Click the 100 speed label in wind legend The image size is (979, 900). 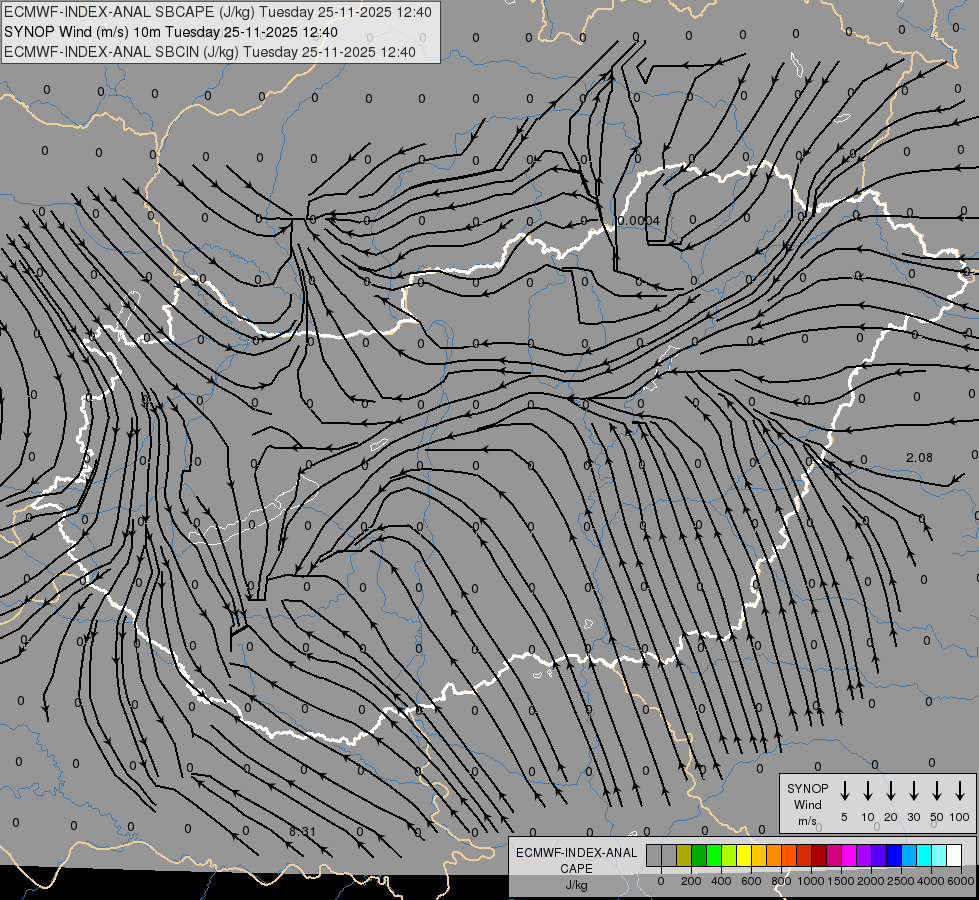pos(960,817)
